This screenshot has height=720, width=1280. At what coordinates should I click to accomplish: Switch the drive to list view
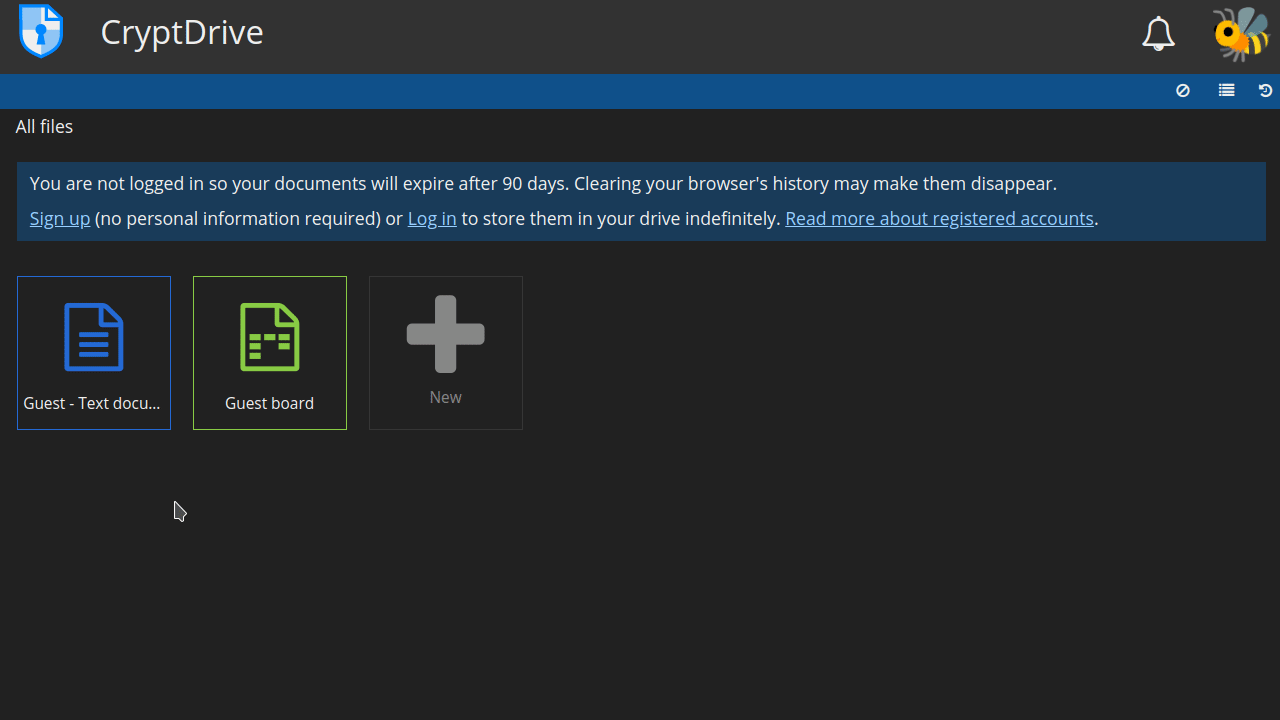click(x=1226, y=91)
